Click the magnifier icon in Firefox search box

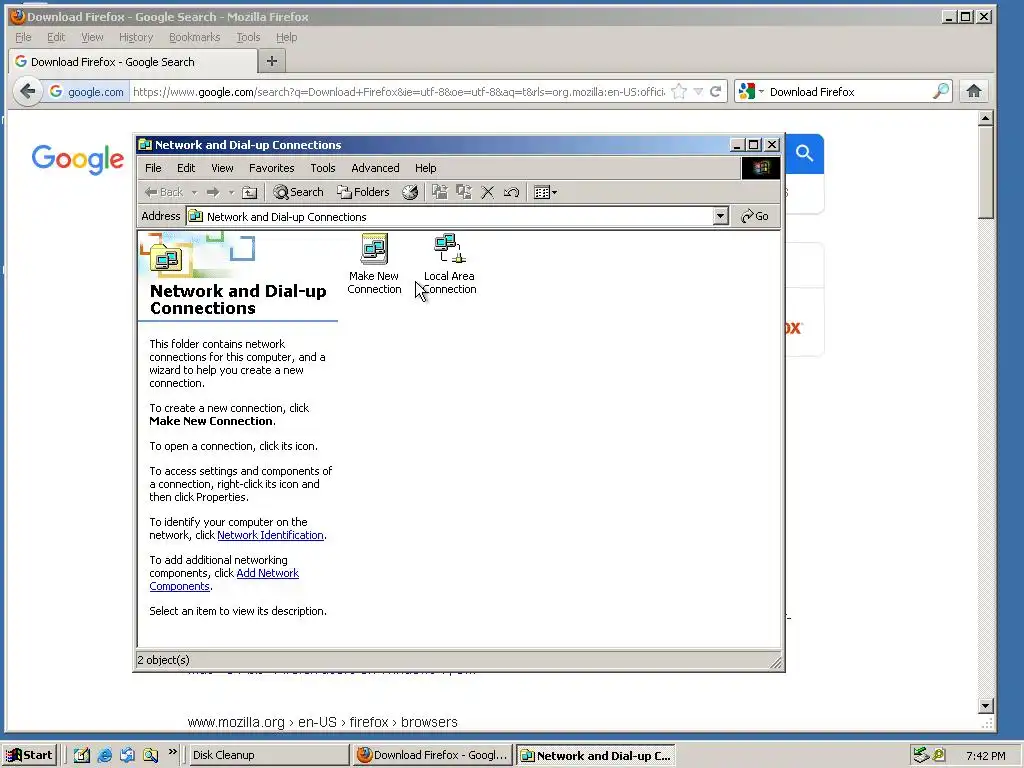click(940, 91)
